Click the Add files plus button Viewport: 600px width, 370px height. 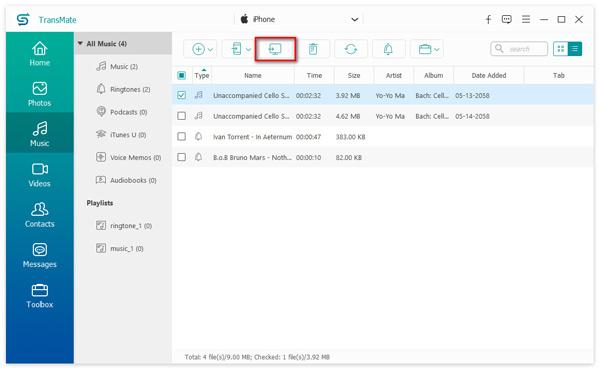point(198,49)
